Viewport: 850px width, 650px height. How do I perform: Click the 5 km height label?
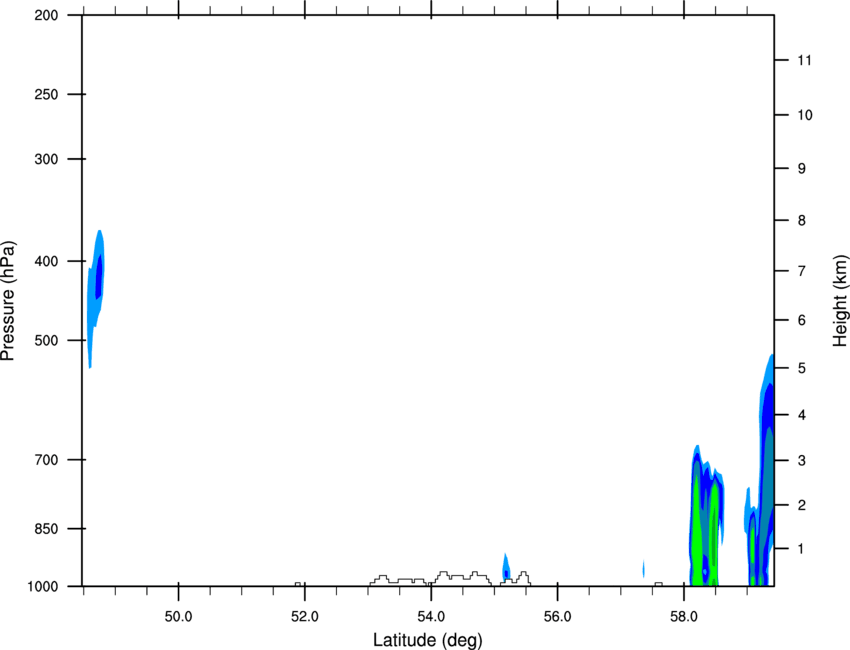tap(802, 368)
